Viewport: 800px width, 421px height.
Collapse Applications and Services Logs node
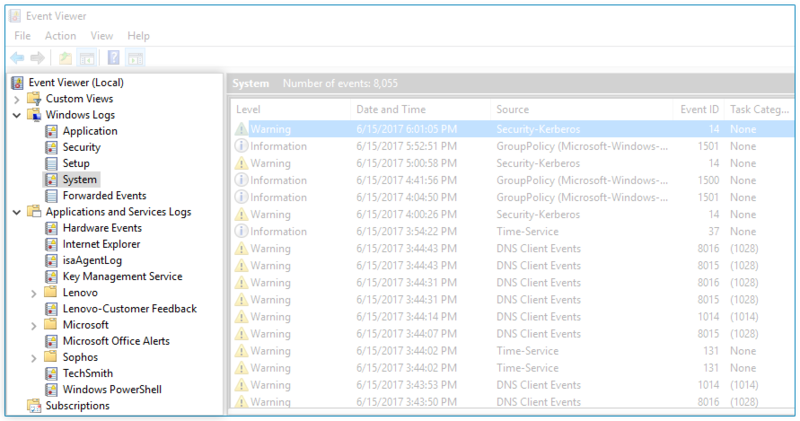click(17, 212)
